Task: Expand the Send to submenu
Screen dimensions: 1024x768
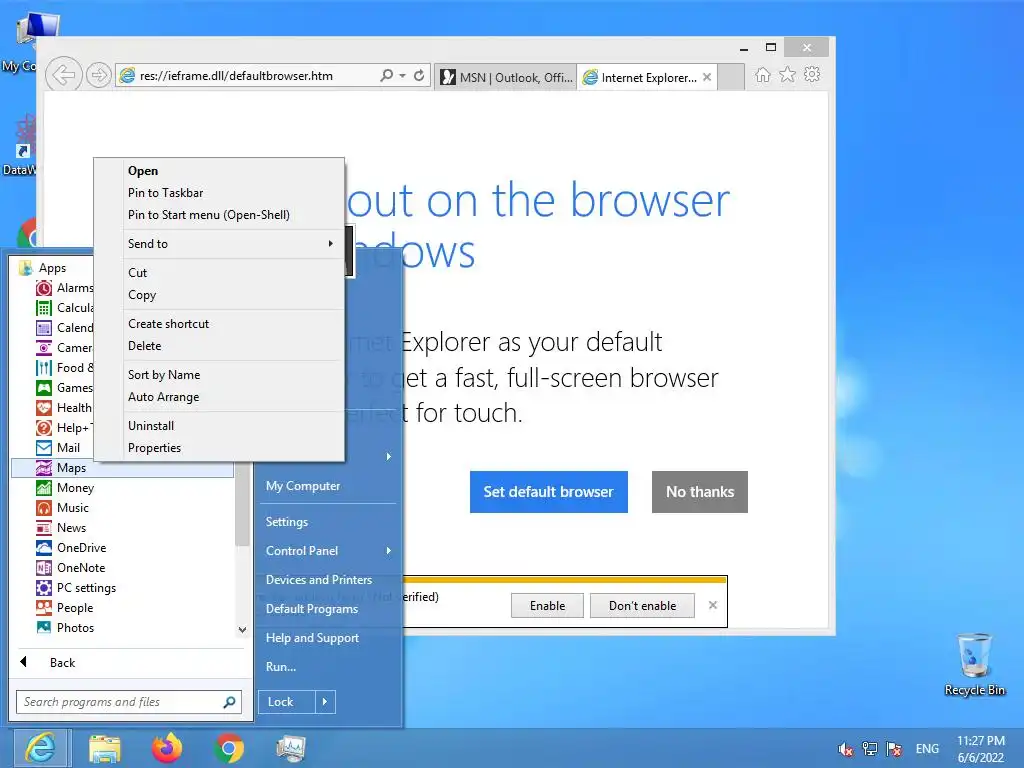Action: tap(331, 244)
